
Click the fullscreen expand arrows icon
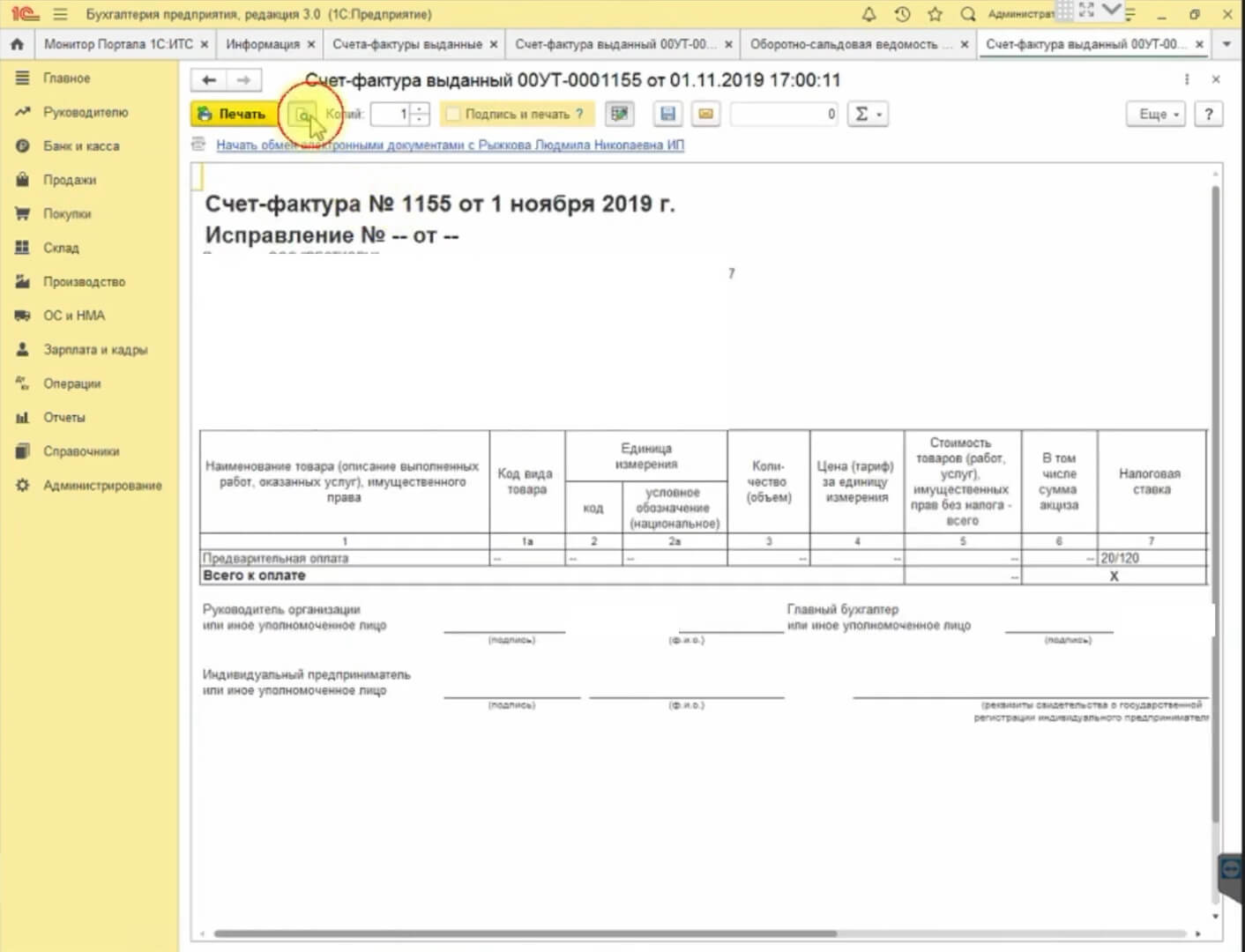point(1086,11)
